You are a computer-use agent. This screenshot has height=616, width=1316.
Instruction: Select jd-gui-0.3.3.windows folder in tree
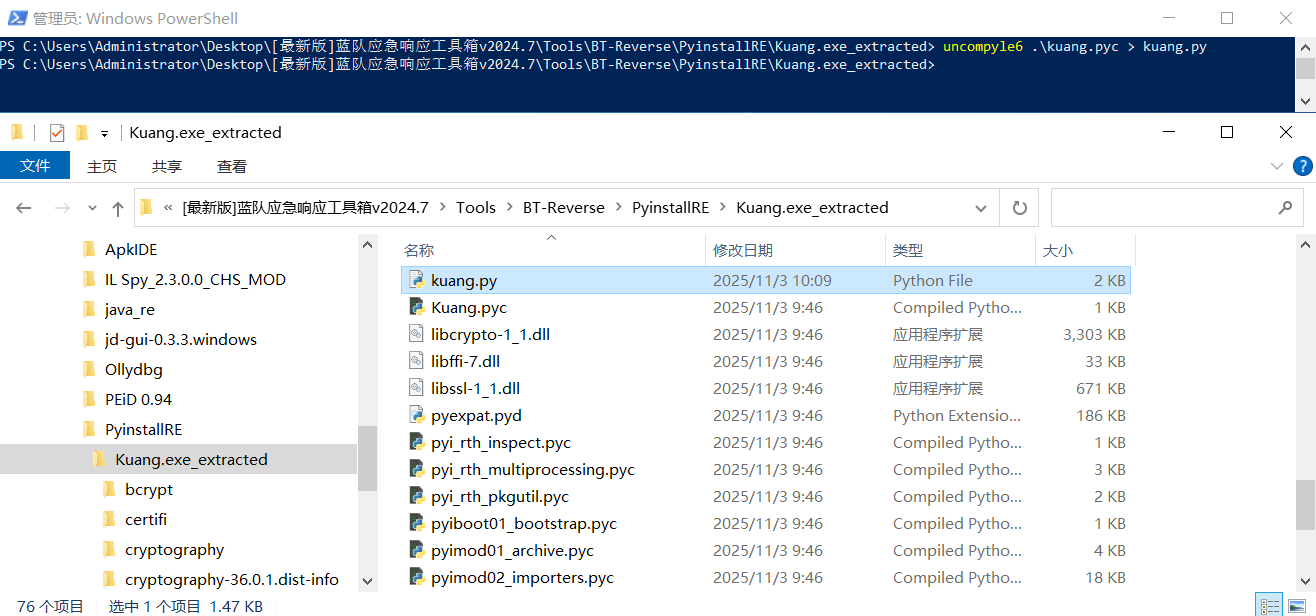tap(181, 340)
